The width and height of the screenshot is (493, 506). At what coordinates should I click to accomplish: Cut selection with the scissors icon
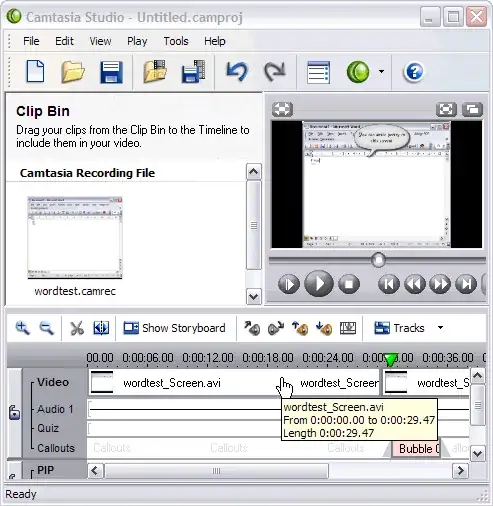pyautogui.click(x=77, y=328)
